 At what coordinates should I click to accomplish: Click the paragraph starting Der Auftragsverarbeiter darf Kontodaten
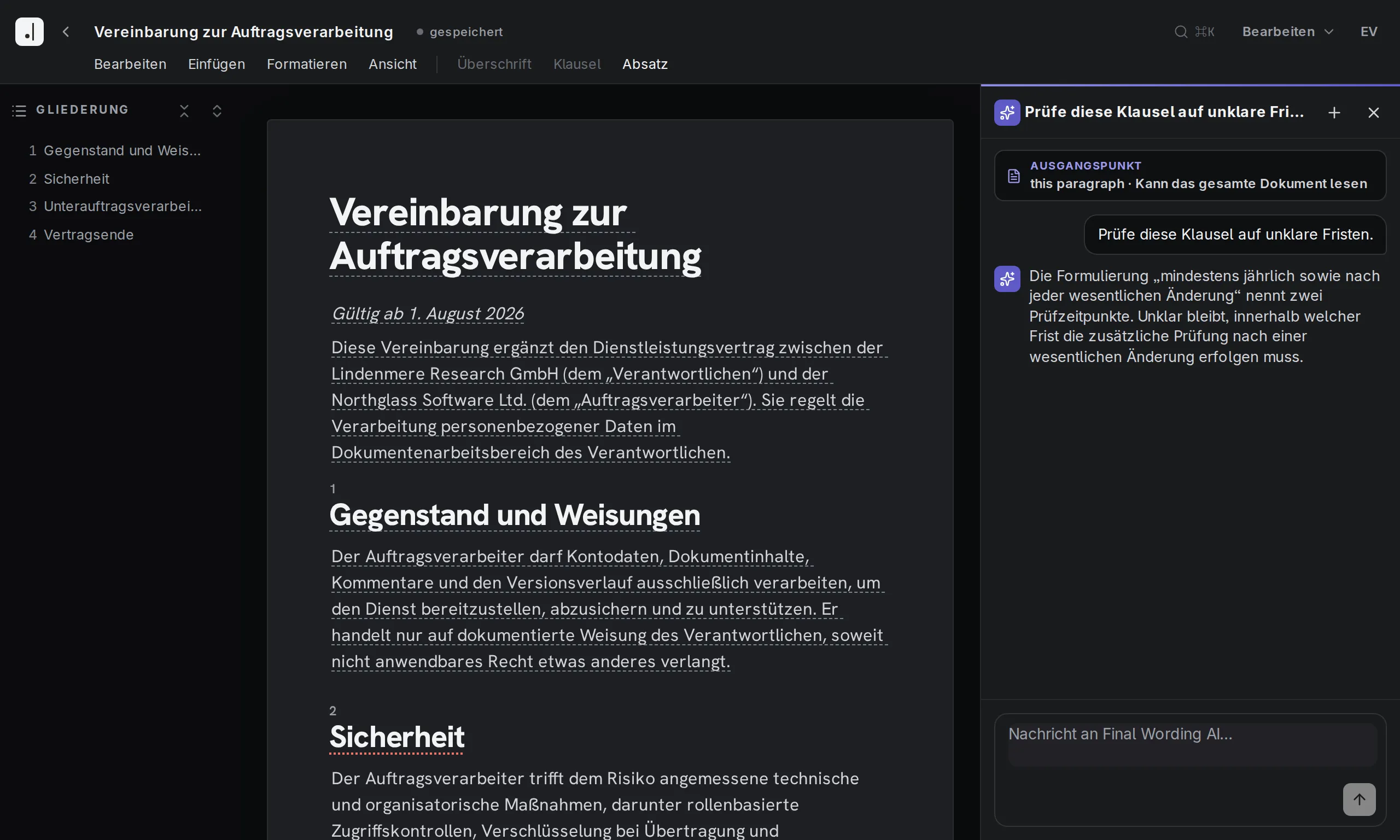click(609, 609)
